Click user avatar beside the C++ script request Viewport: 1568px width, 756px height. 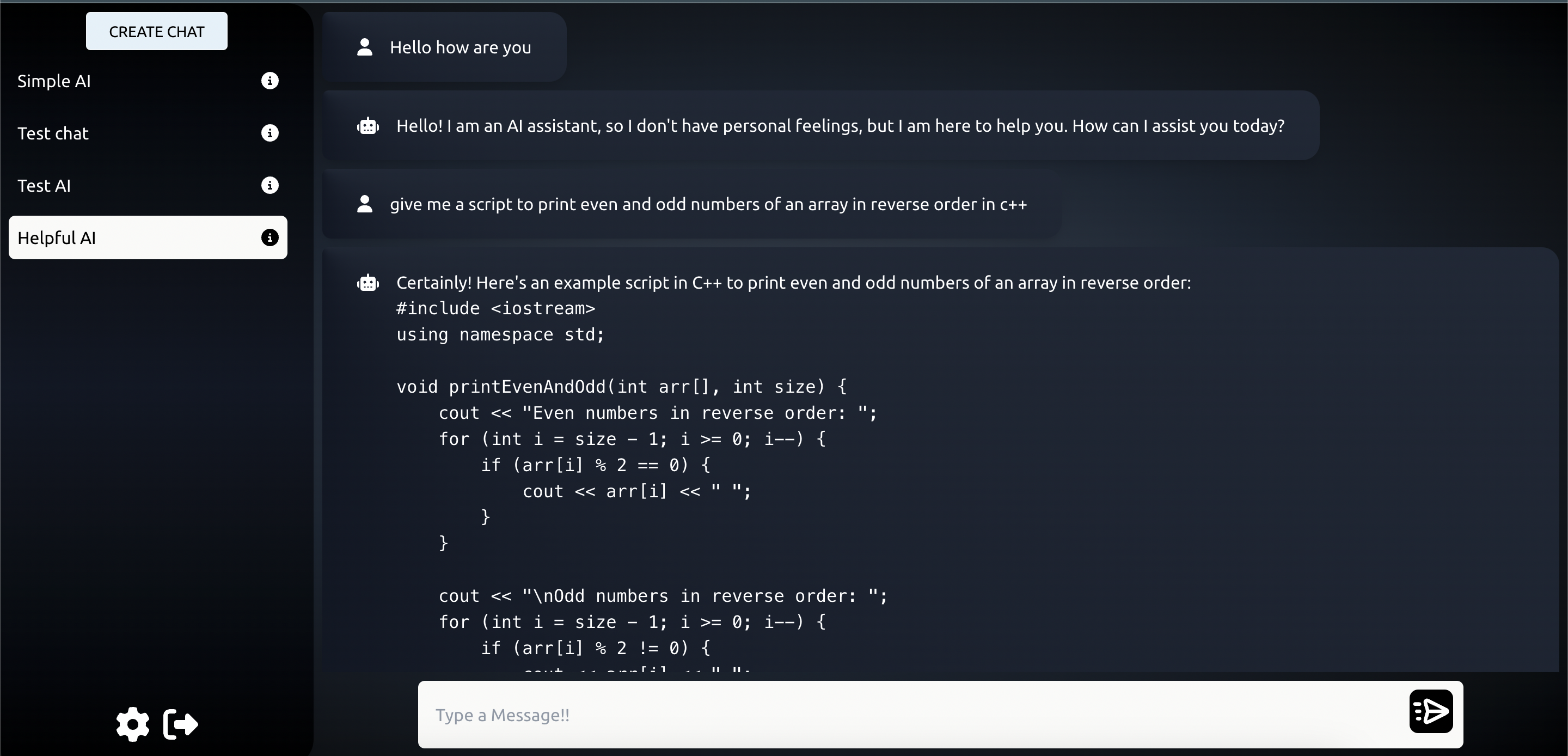(x=365, y=204)
